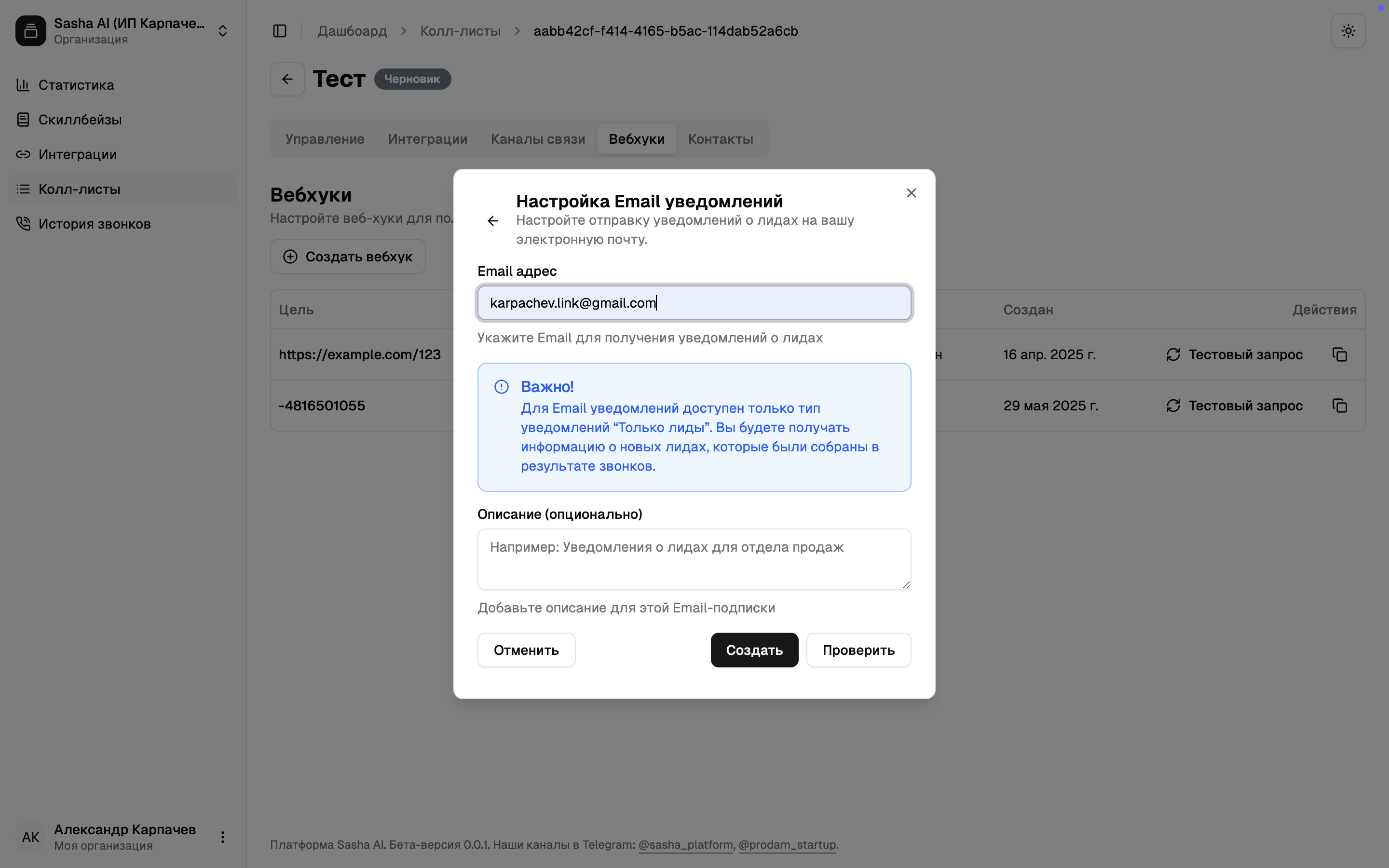Focus the Email адрес input field
This screenshot has width=1389, height=868.
(694, 303)
